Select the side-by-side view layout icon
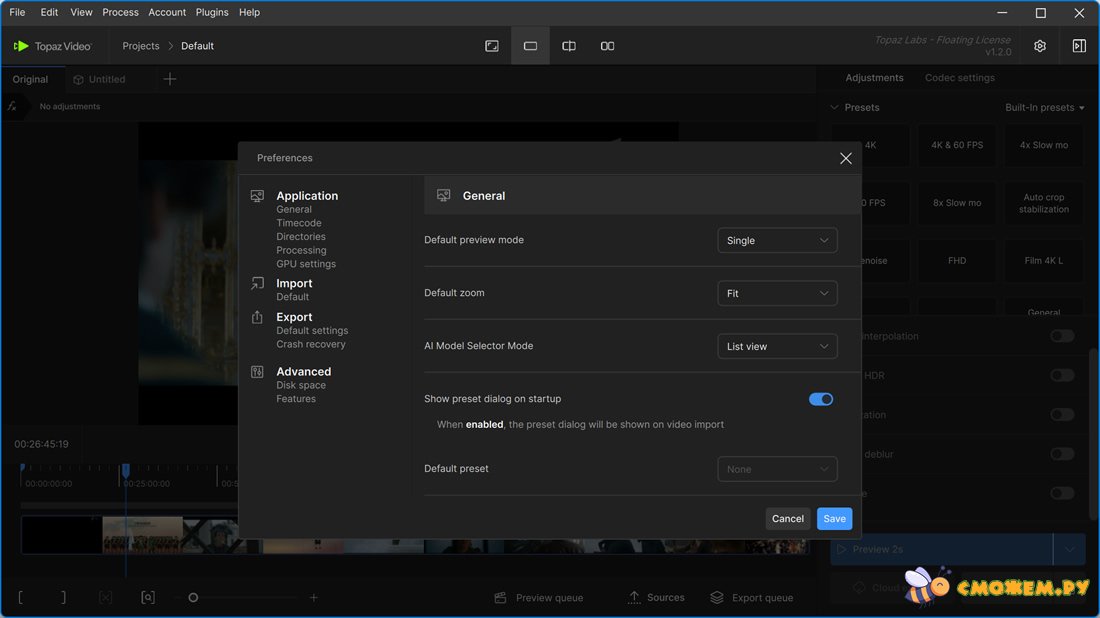The width and height of the screenshot is (1100, 618). 607,46
